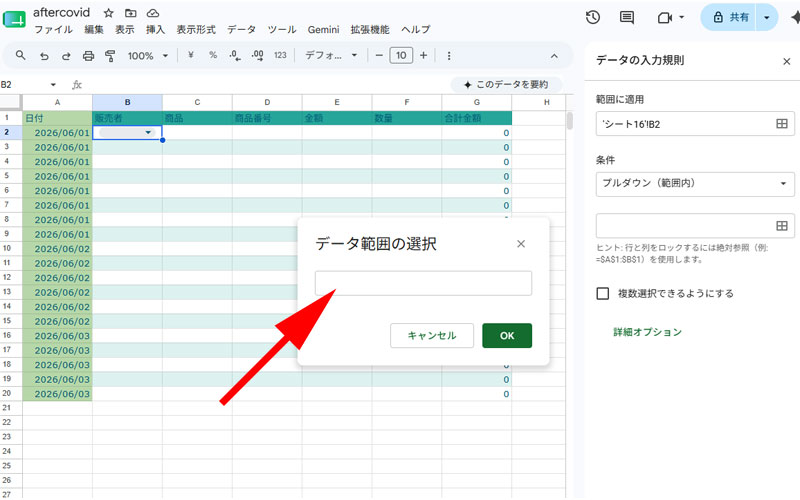Select column C header
This screenshot has width=800, height=500.
pos(197,102)
